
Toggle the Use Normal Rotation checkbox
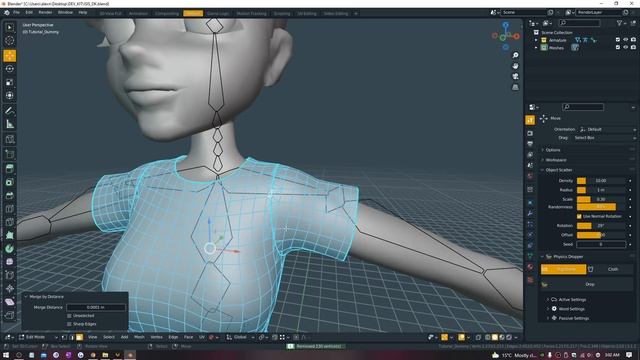(579, 216)
